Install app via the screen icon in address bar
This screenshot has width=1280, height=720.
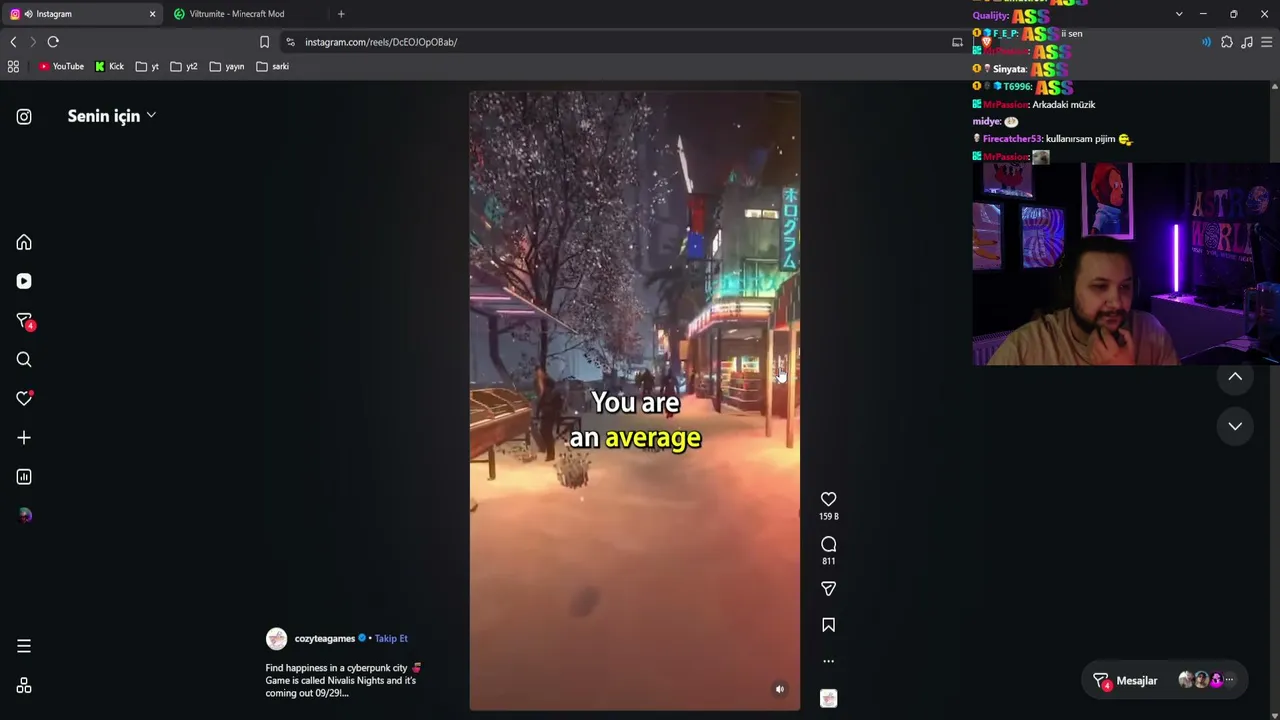click(957, 42)
